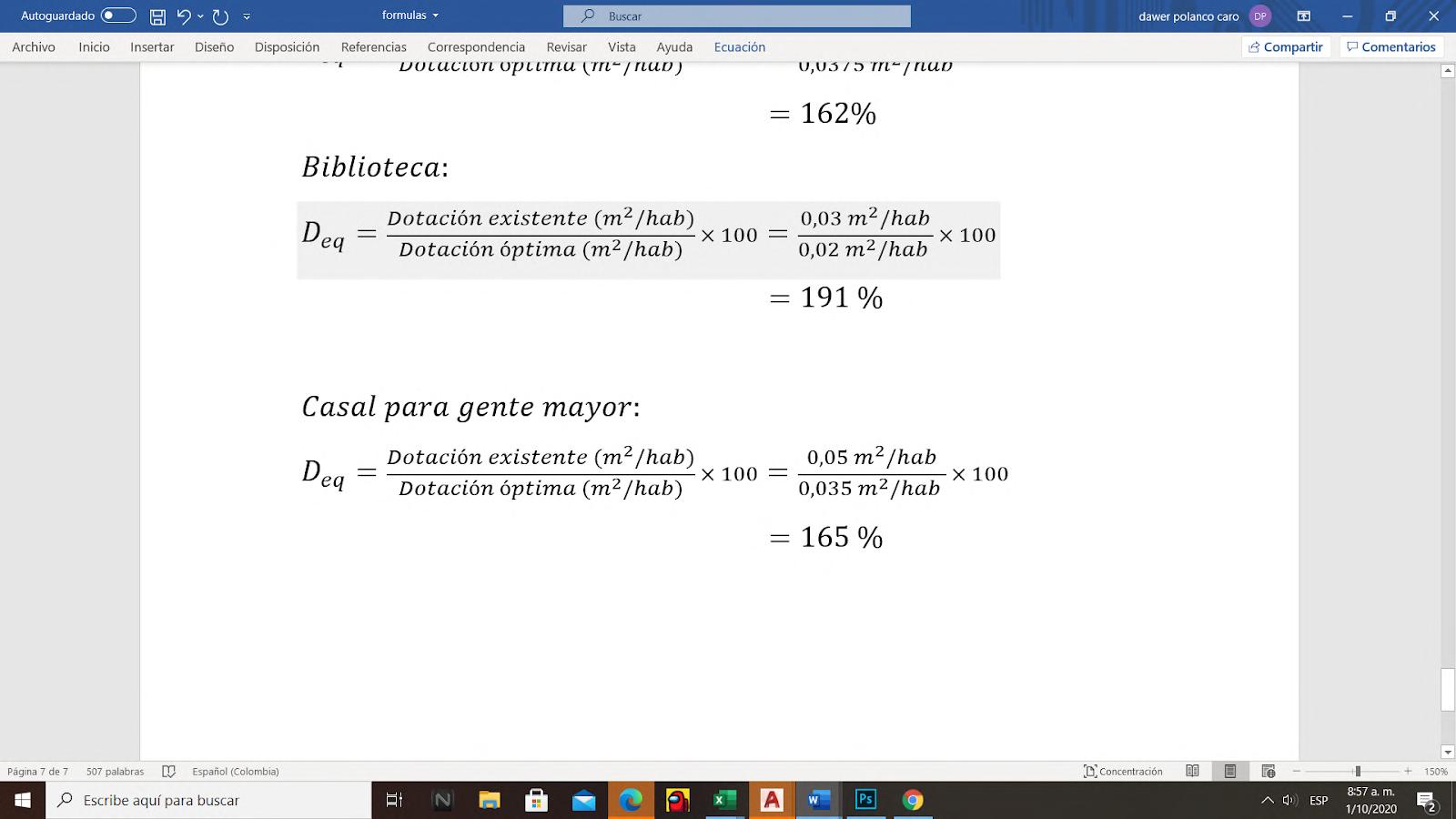The height and width of the screenshot is (819, 1456).
Task: Click the Biblioteca heading text
Action: 375,167
